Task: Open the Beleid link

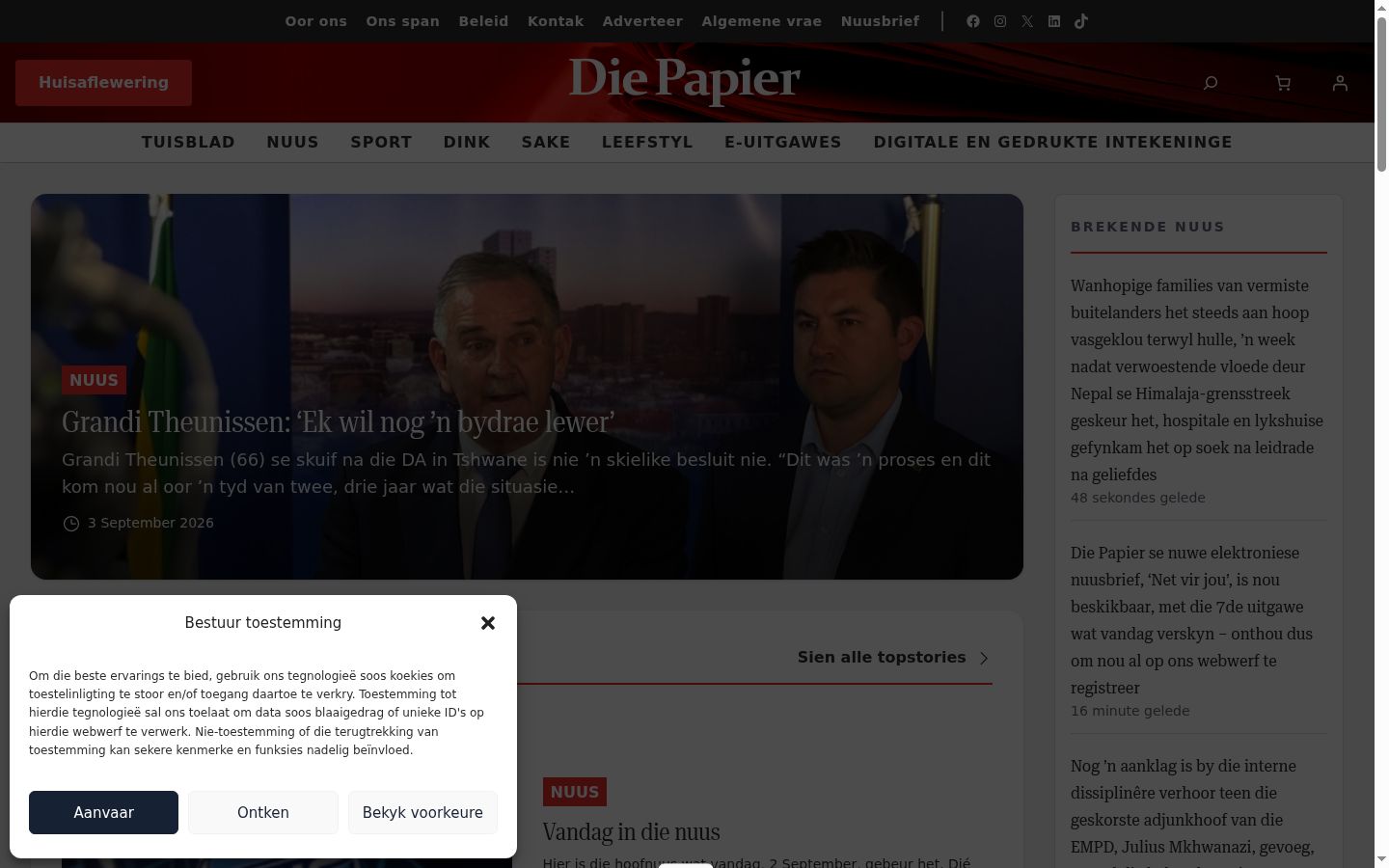Action: [483, 21]
